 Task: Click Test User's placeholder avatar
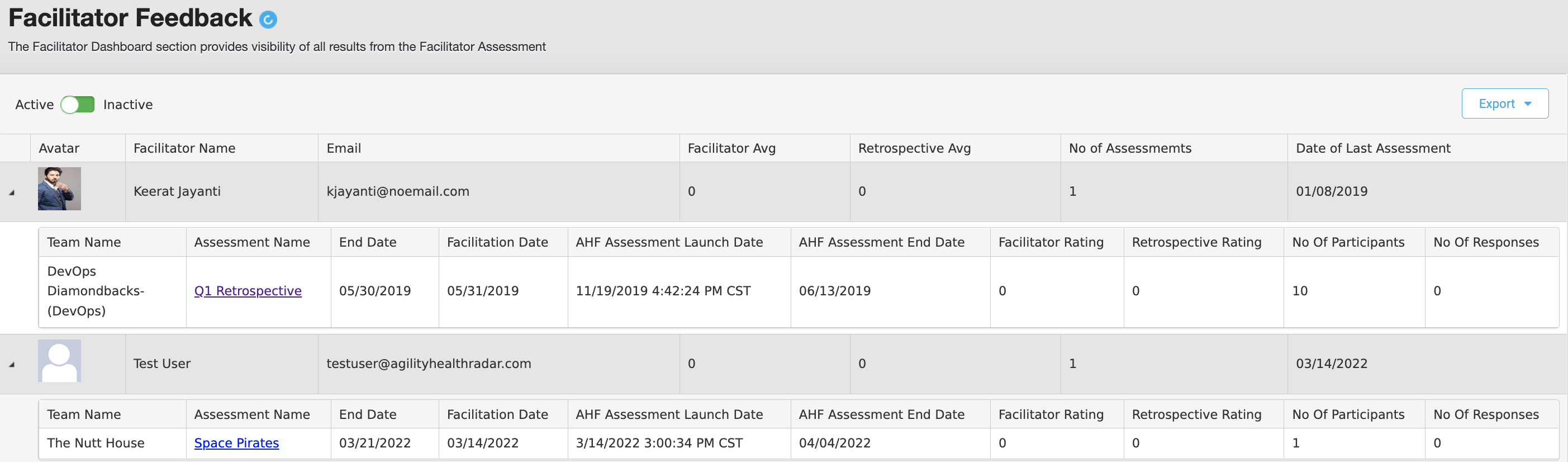(59, 361)
